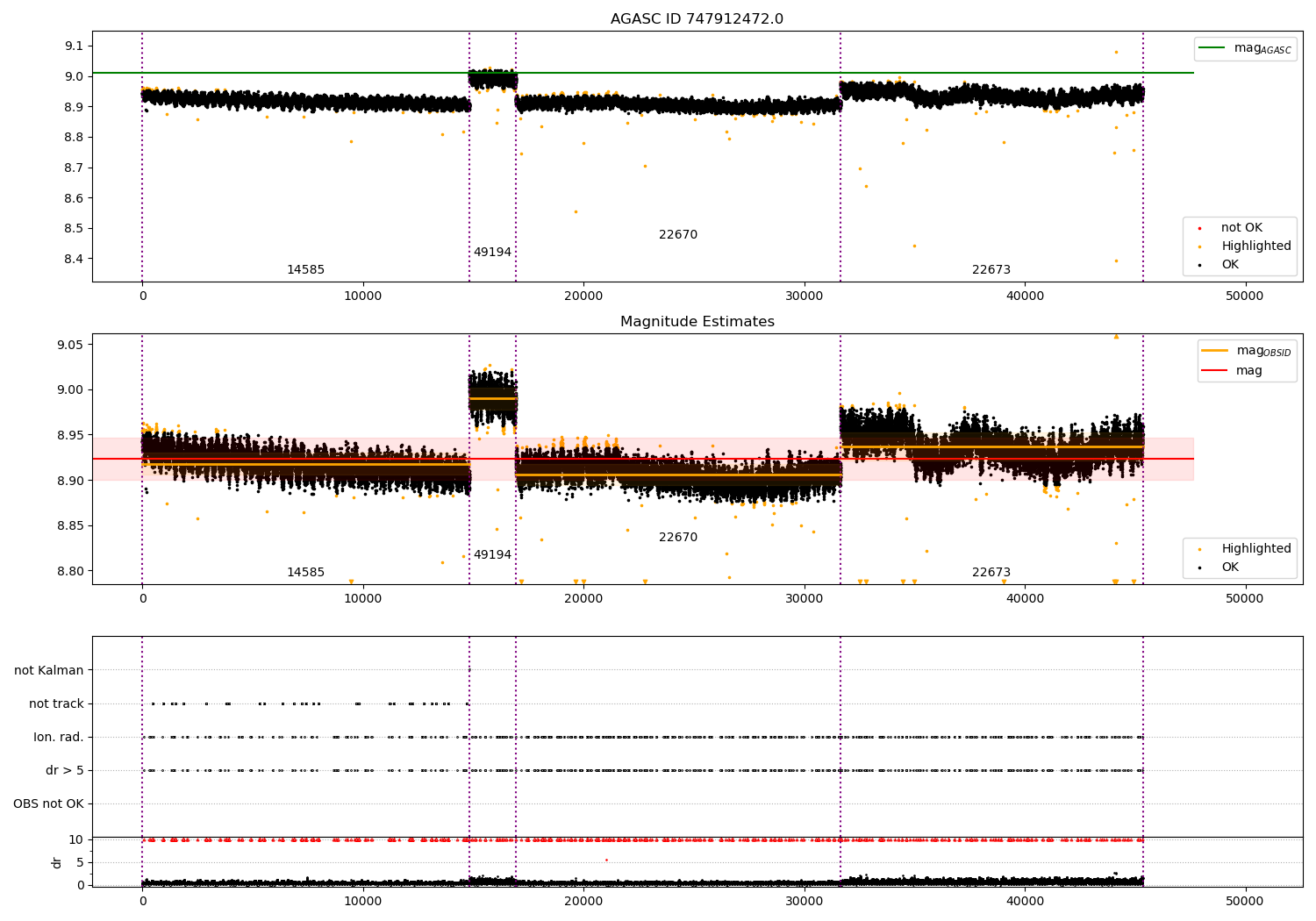Click obsid label 22670 in Magnitude Estimates plot

click(678, 538)
